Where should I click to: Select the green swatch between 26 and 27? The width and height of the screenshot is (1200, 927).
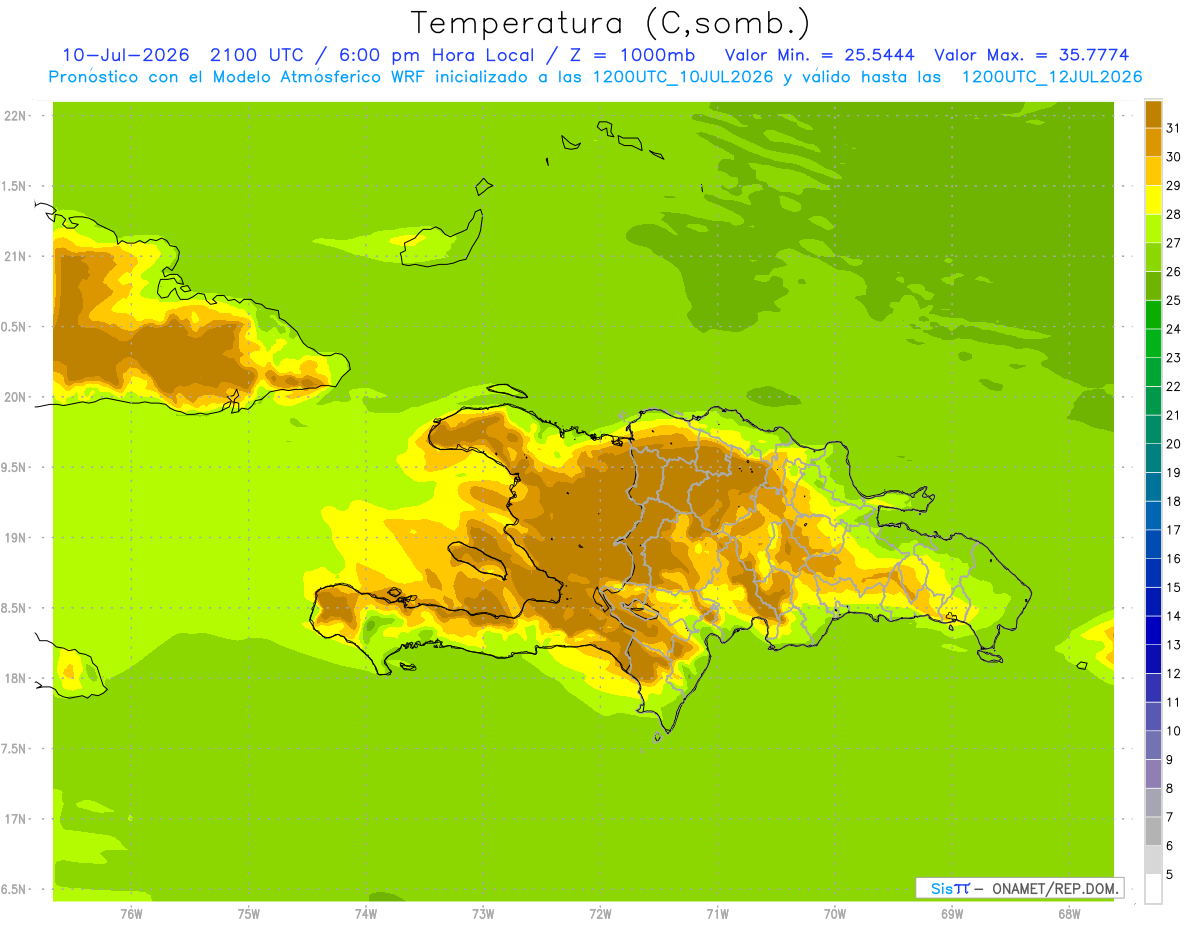[1153, 257]
